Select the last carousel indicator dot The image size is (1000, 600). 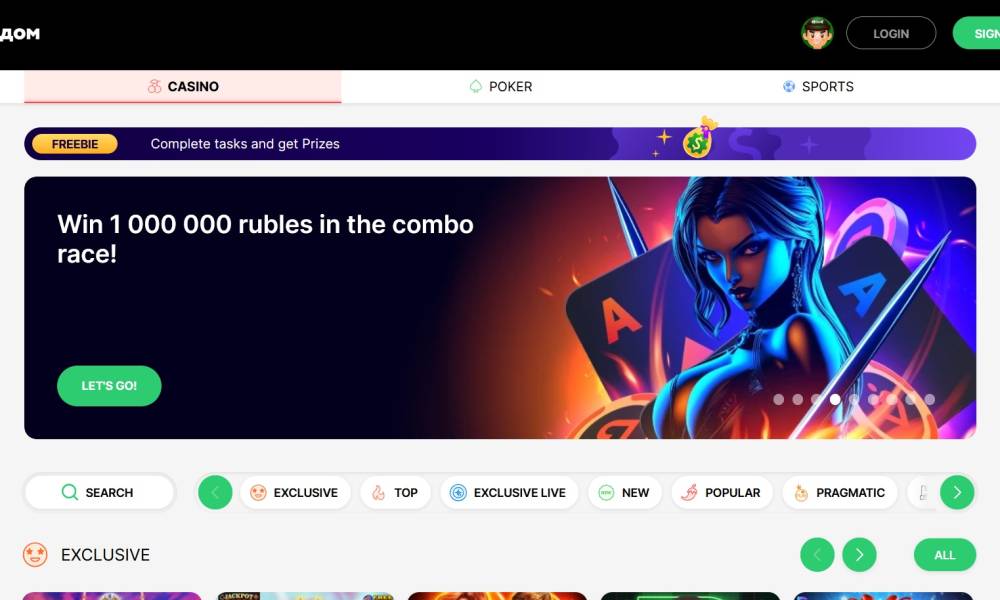930,399
